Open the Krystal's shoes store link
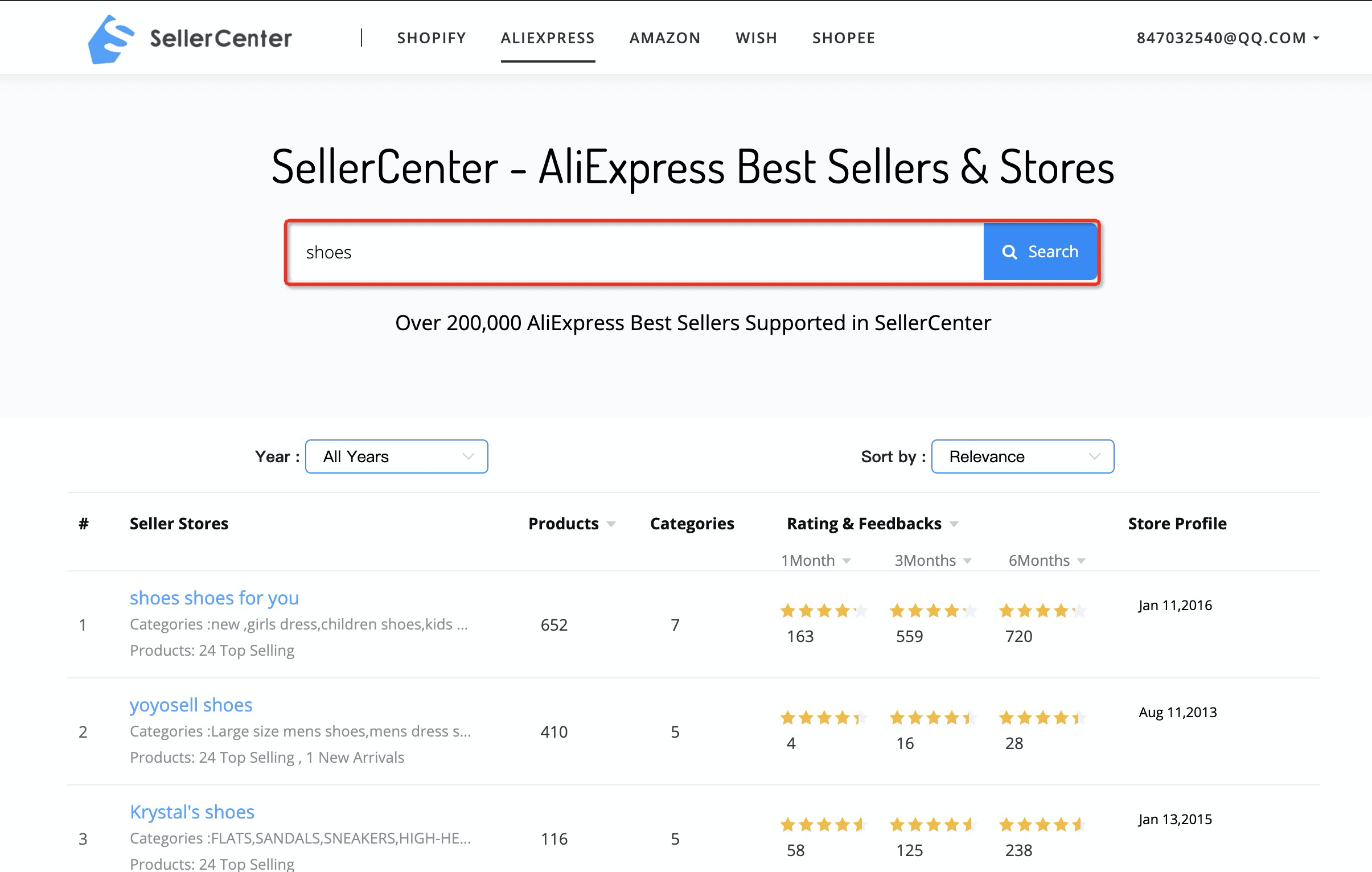Screen dimensions: 1372x872 coord(192,812)
